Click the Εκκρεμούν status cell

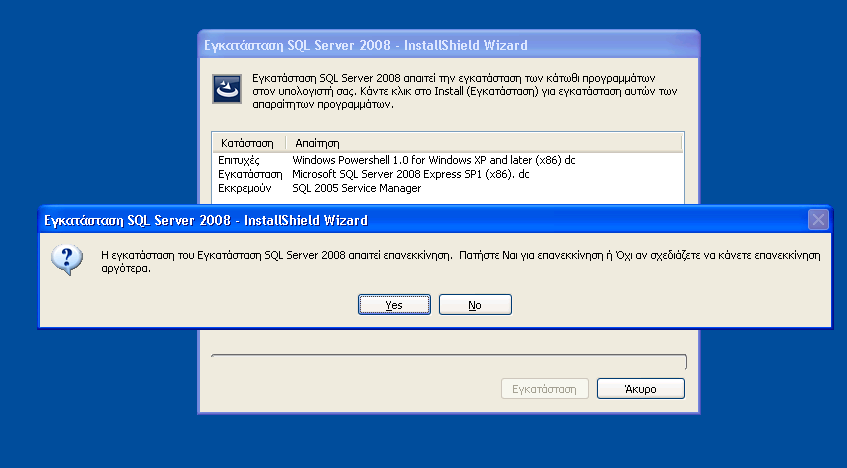(x=245, y=188)
